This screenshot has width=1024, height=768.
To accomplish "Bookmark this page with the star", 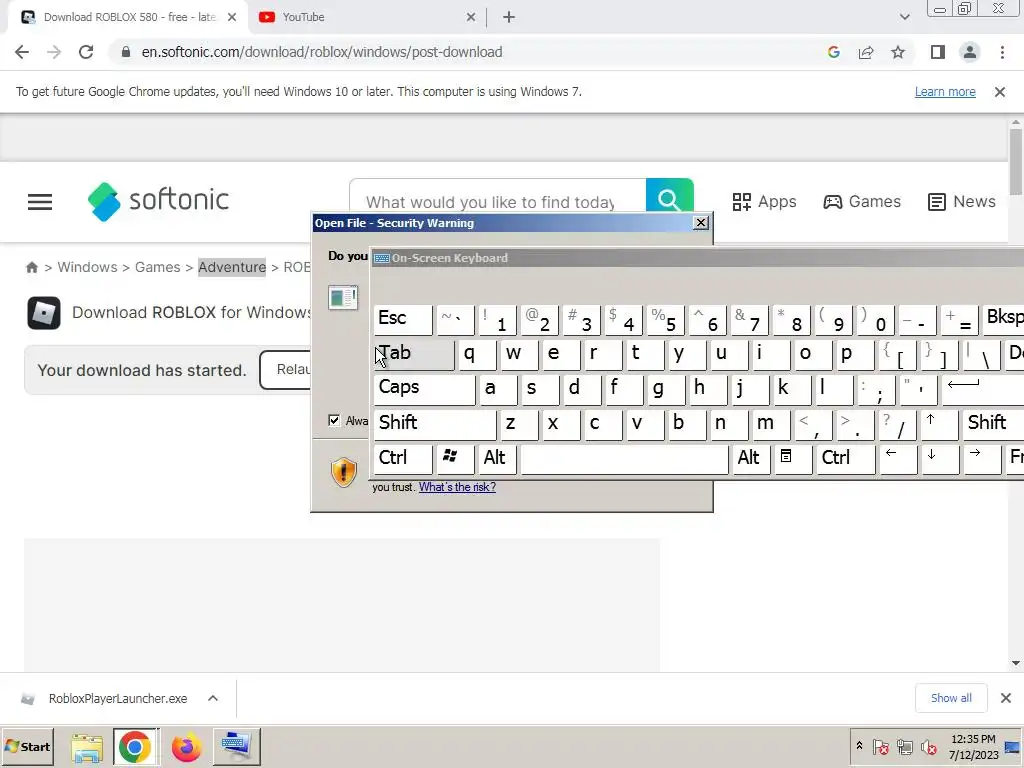I will (898, 52).
